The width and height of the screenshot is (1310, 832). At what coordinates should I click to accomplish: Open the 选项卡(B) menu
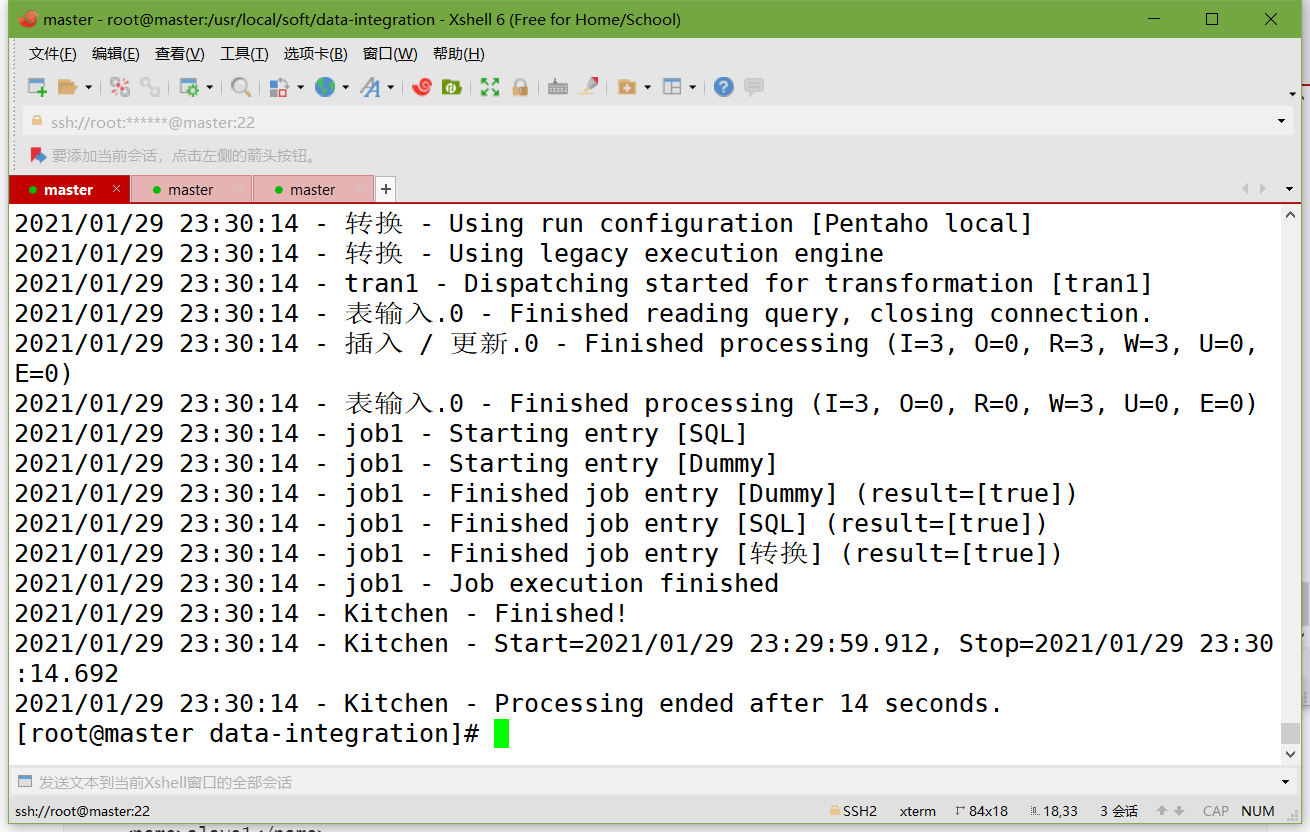315,54
